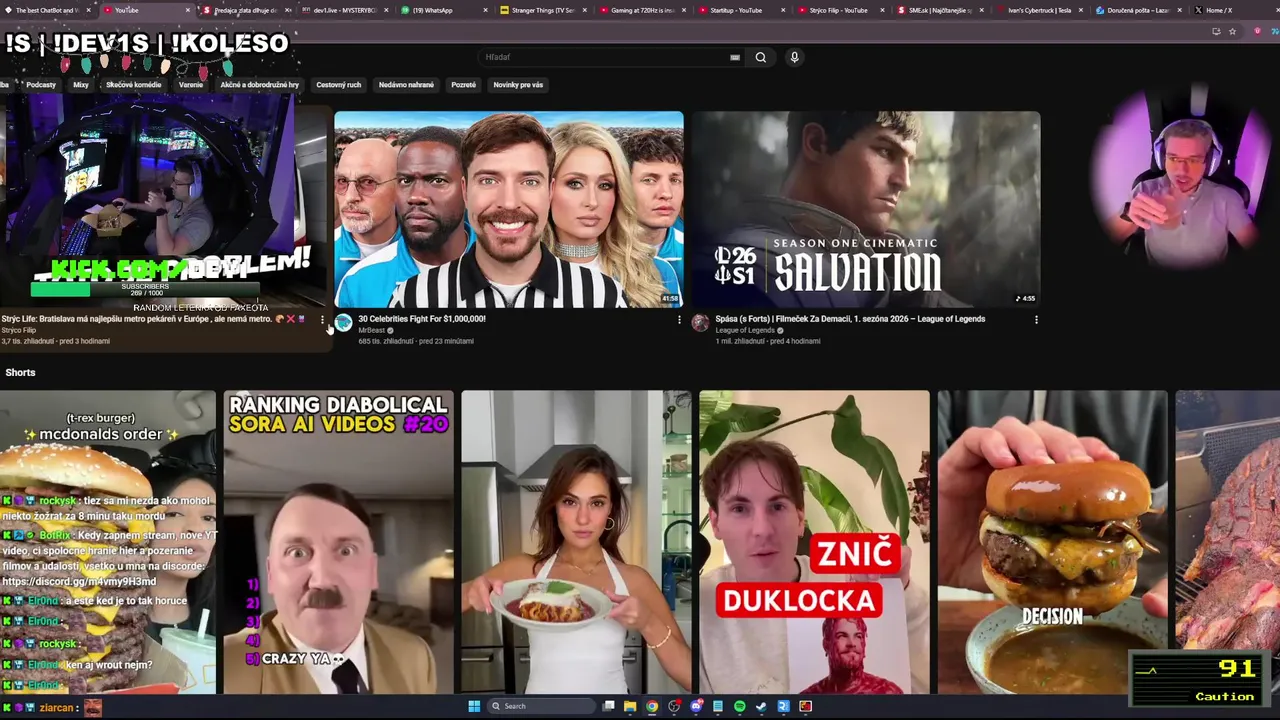The width and height of the screenshot is (1280, 720).
Task: Open options menu for 30 Celebrities video
Action: click(x=679, y=320)
